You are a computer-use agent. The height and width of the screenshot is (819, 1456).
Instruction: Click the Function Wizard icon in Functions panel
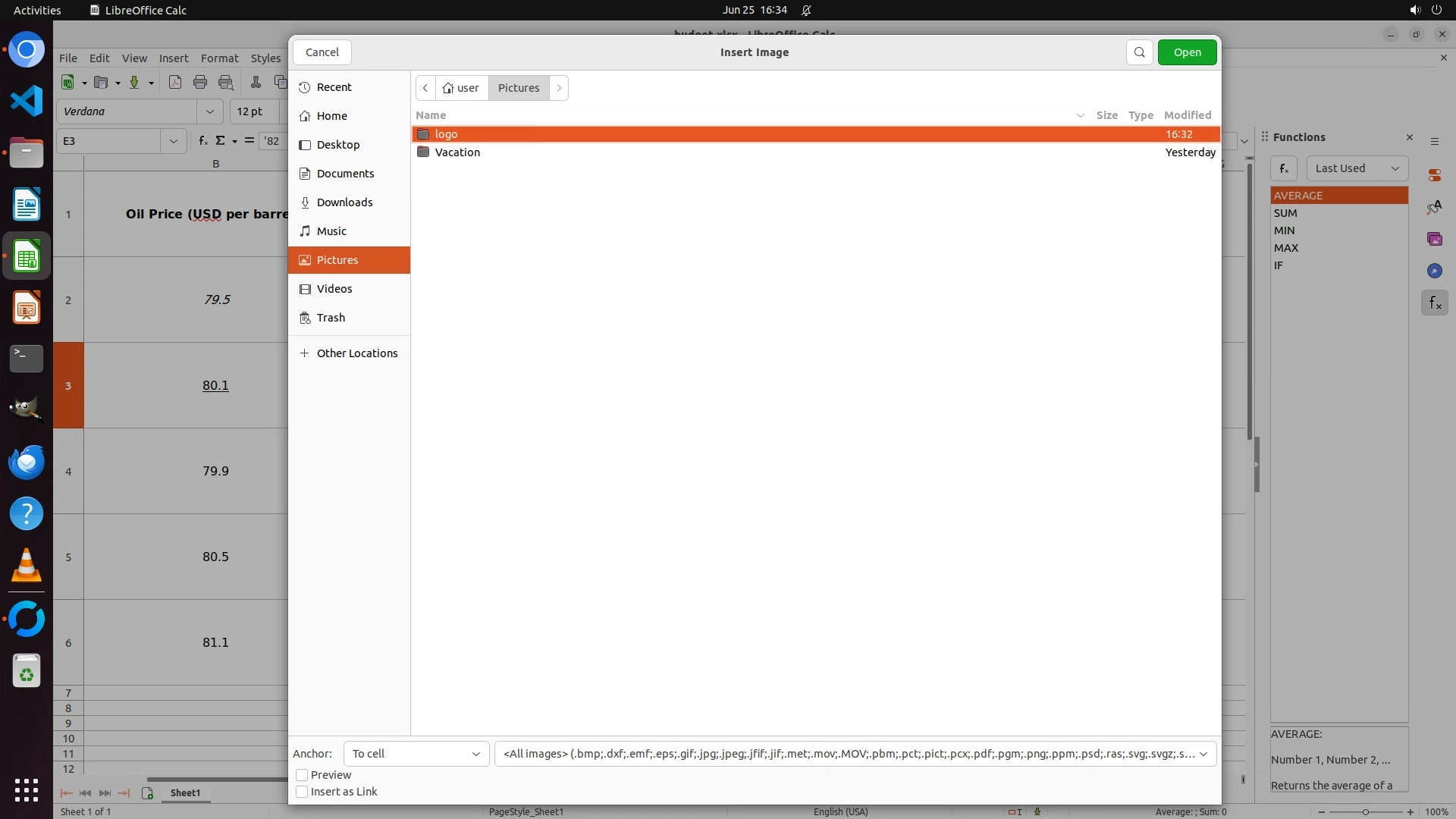(1283, 168)
